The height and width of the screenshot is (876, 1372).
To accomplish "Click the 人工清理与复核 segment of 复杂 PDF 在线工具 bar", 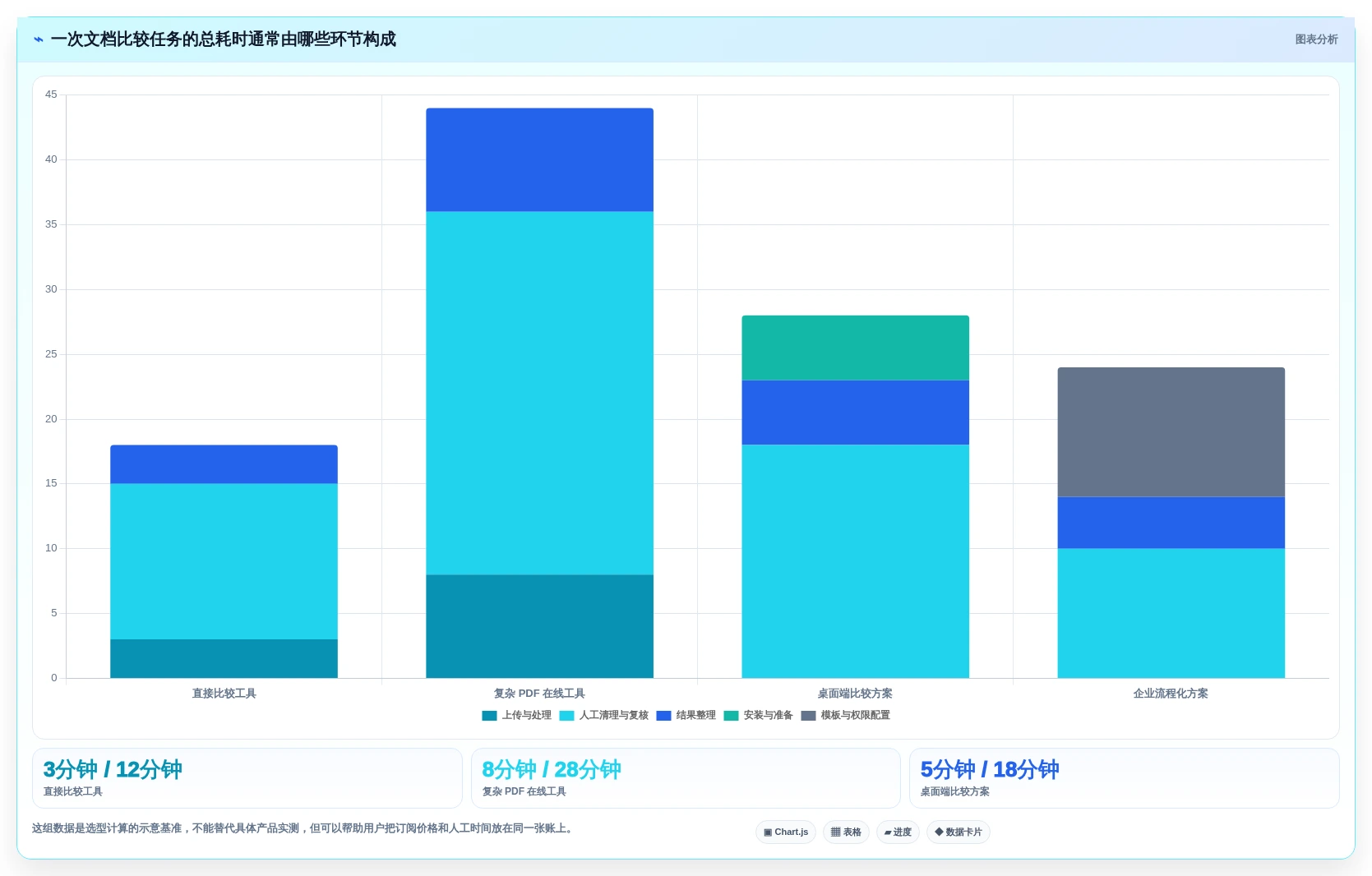I will [539, 393].
